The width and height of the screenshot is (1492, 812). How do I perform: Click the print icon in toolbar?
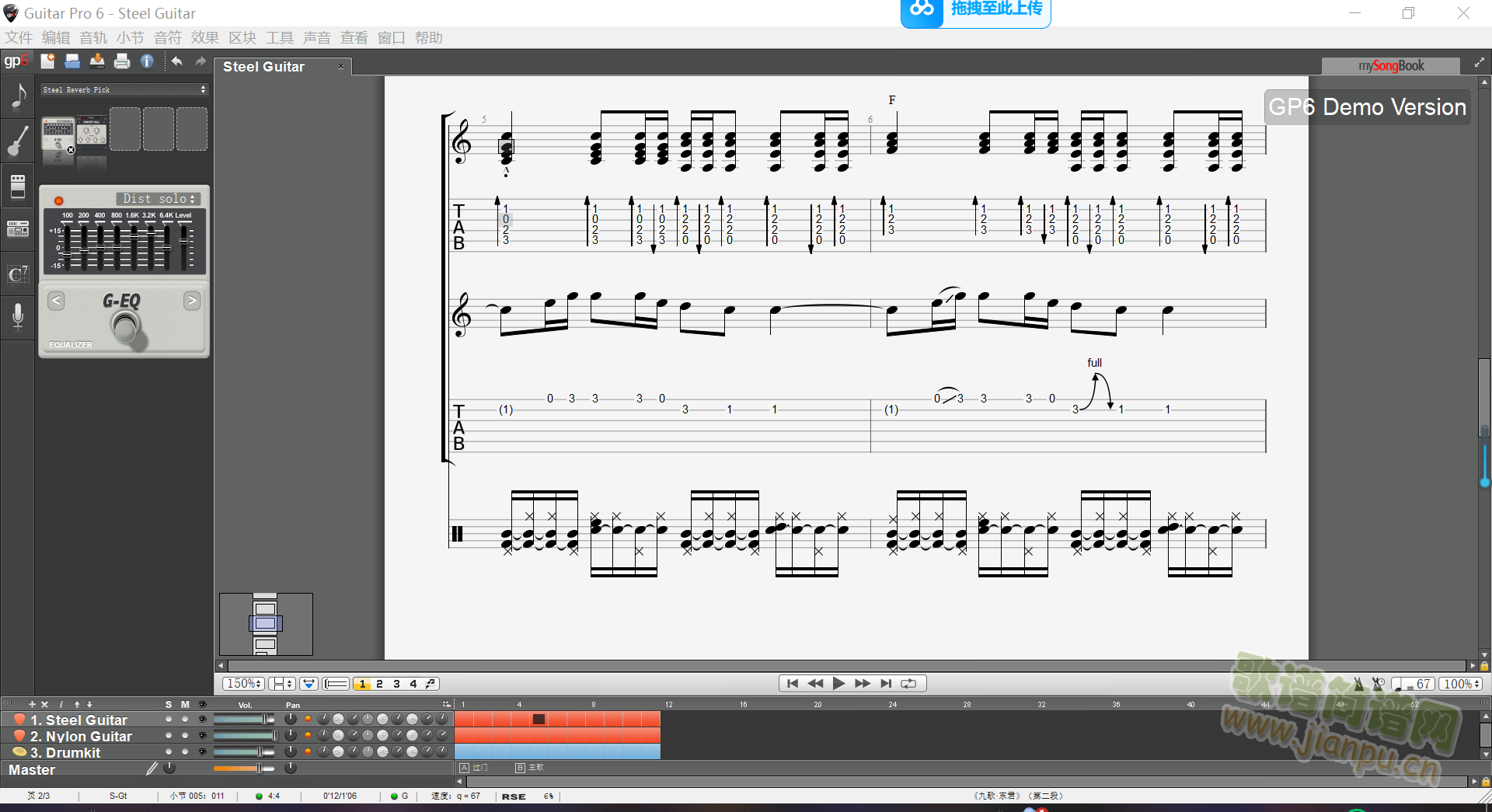tap(122, 61)
